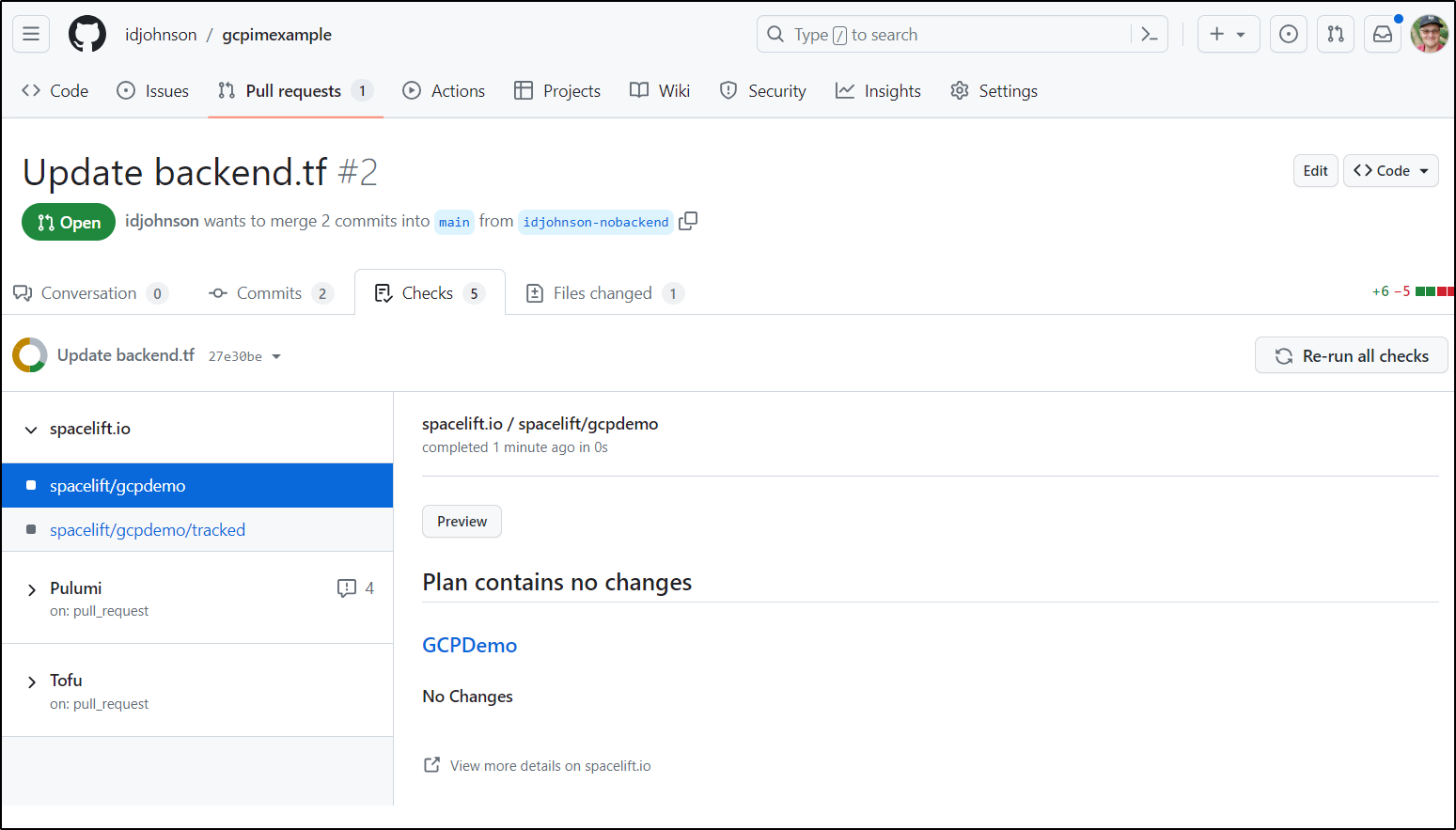Open the Code dropdown button
Image resolution: width=1456 pixels, height=830 pixels.
(1391, 170)
